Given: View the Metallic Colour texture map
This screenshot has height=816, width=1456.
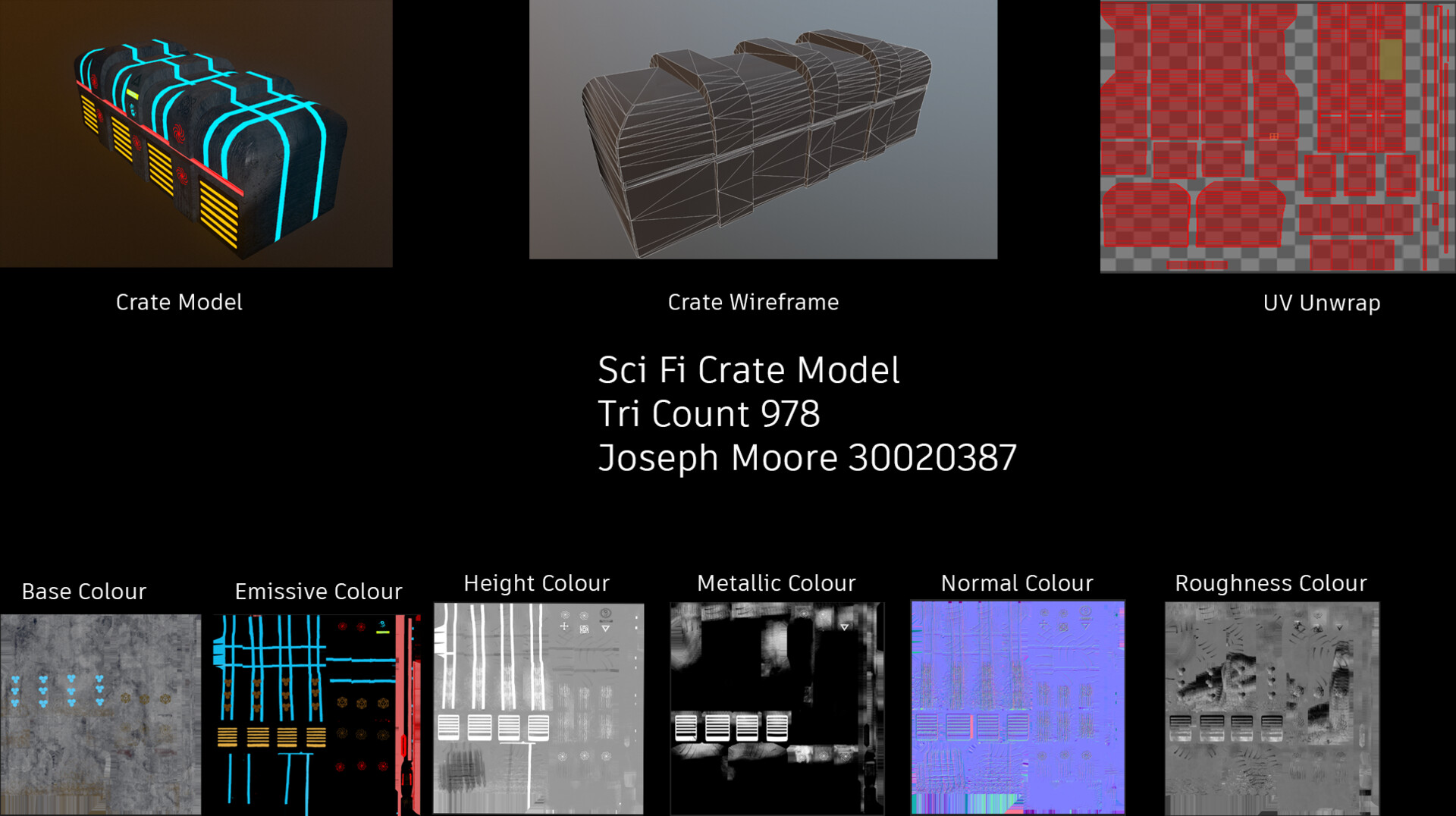Looking at the screenshot, I should (x=777, y=709).
